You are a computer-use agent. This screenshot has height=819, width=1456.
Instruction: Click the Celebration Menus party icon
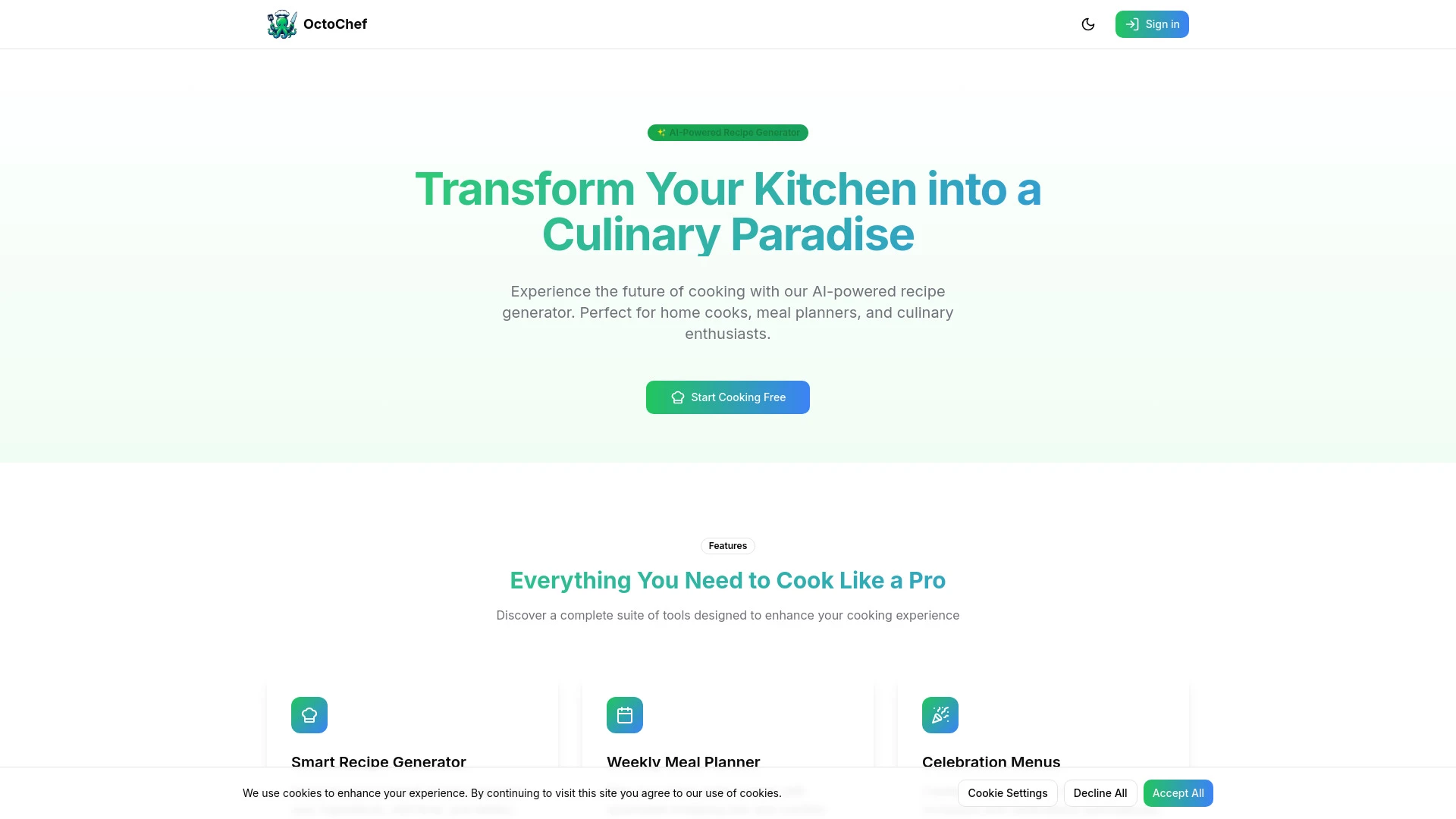[940, 714]
